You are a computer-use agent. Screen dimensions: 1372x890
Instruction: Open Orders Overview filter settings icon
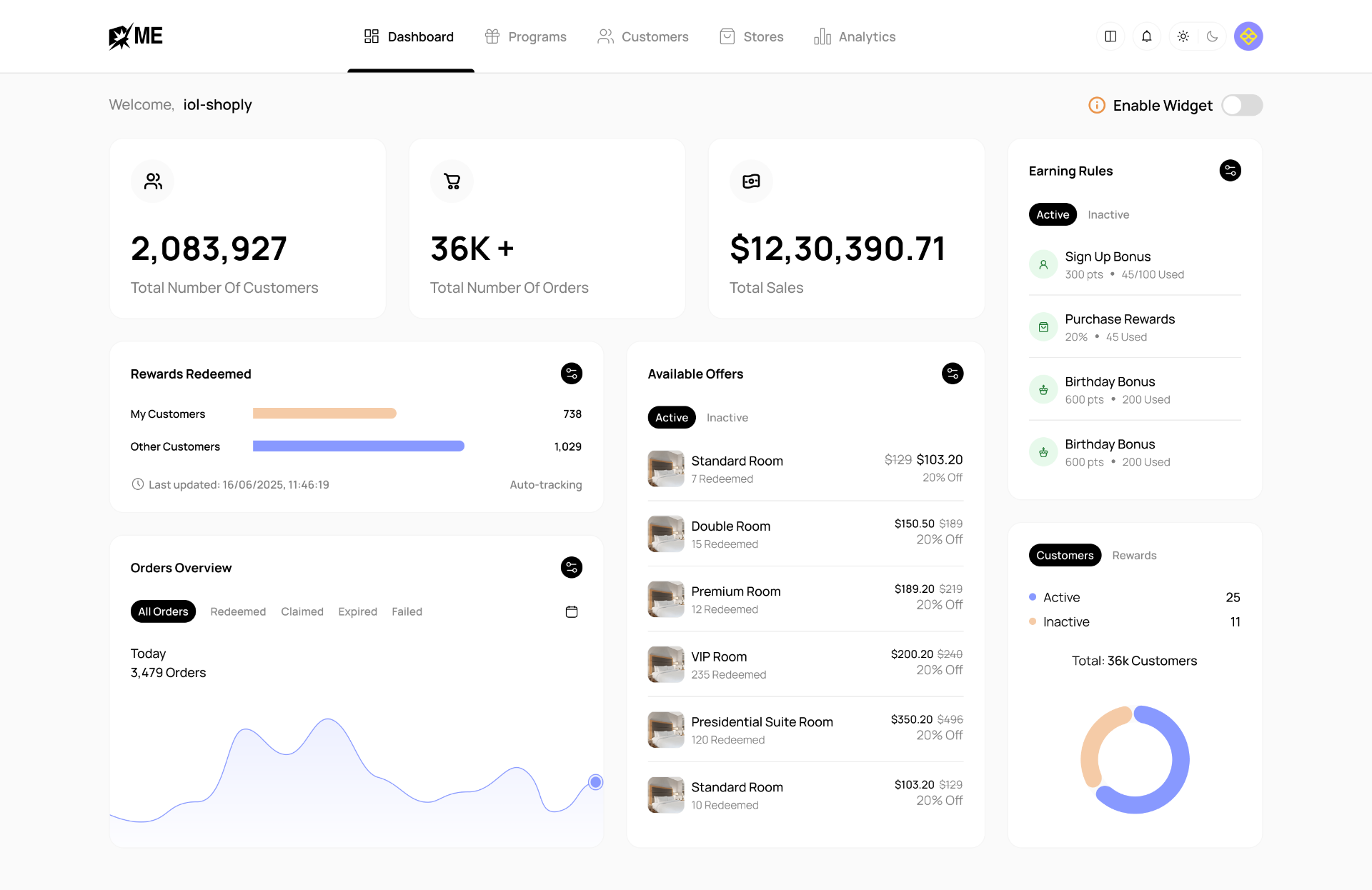coord(571,568)
